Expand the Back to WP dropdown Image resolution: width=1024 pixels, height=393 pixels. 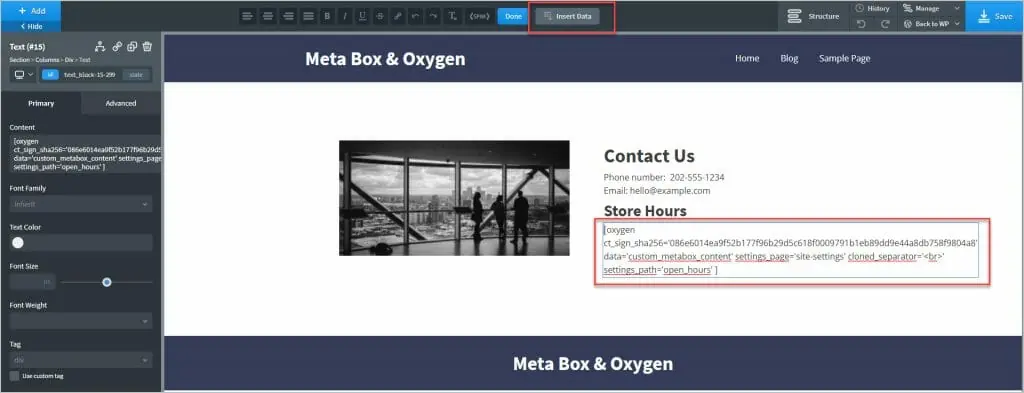coord(931,24)
